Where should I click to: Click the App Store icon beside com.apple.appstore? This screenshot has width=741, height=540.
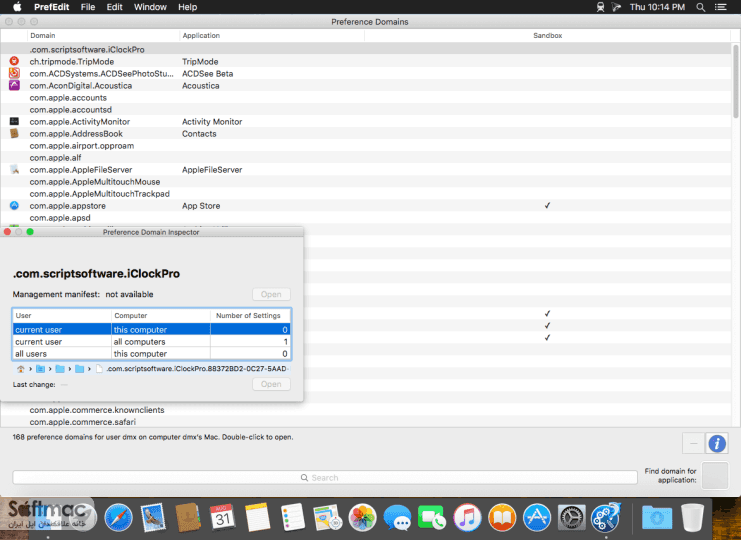click(14, 206)
